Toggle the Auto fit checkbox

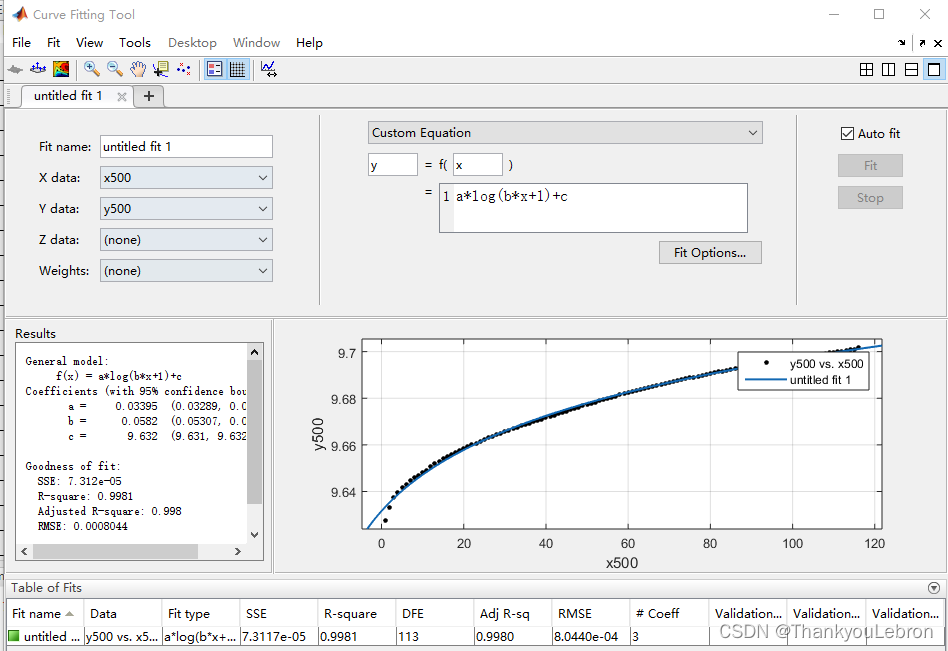tap(848, 134)
